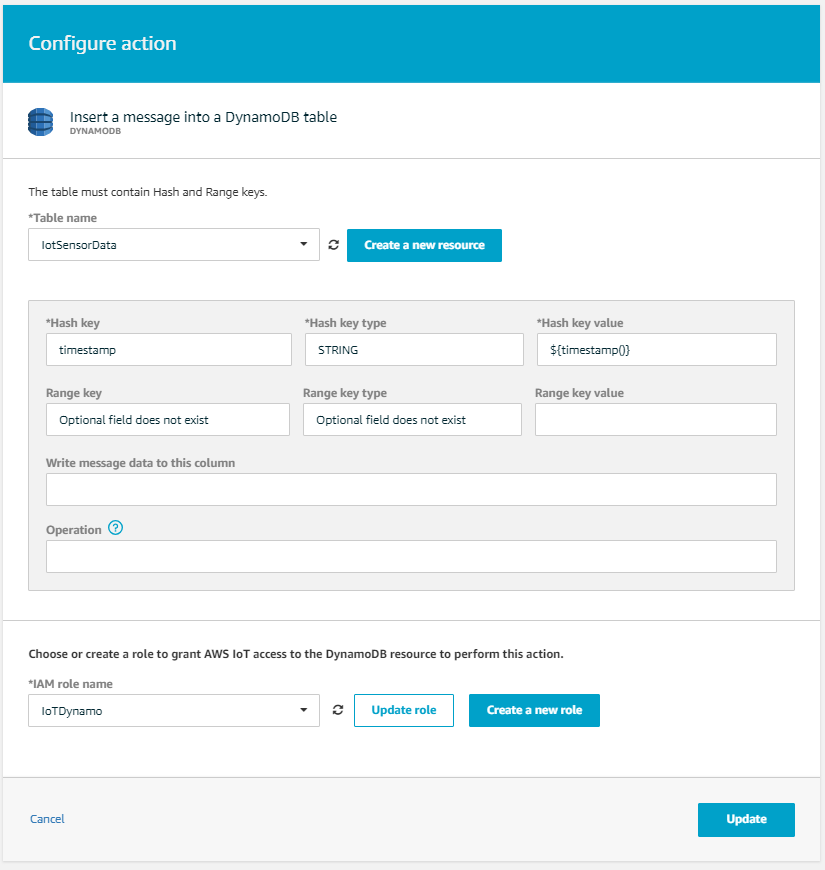Click the Hash key input field
This screenshot has width=825, height=870.
pyautogui.click(x=168, y=350)
